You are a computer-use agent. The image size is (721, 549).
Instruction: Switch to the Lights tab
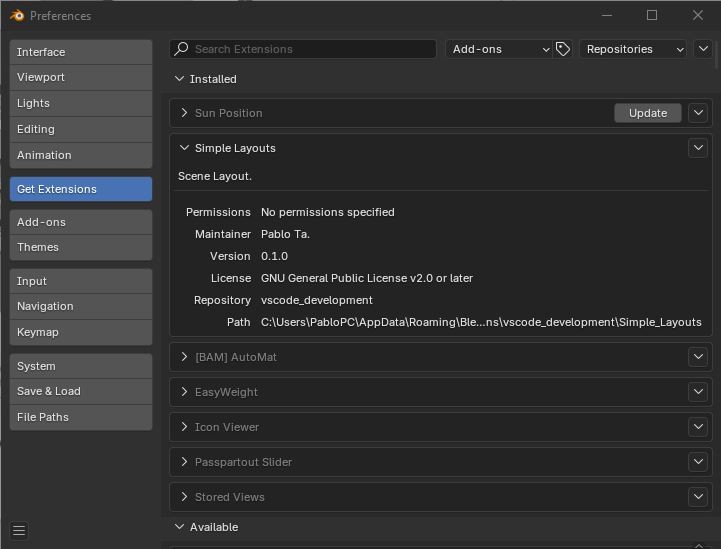click(x=81, y=103)
